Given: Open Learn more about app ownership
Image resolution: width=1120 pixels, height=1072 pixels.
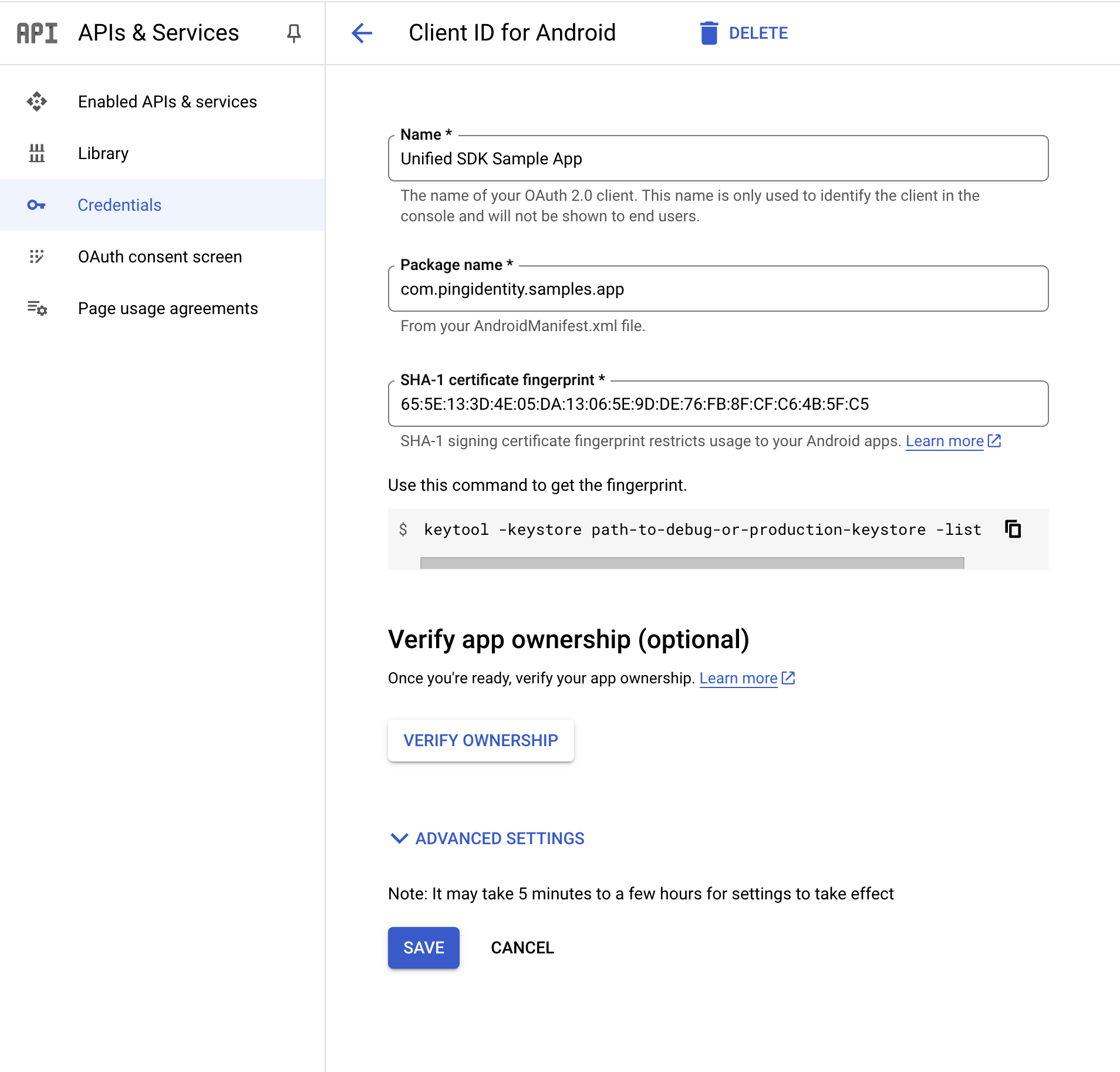Looking at the screenshot, I should pos(737,678).
